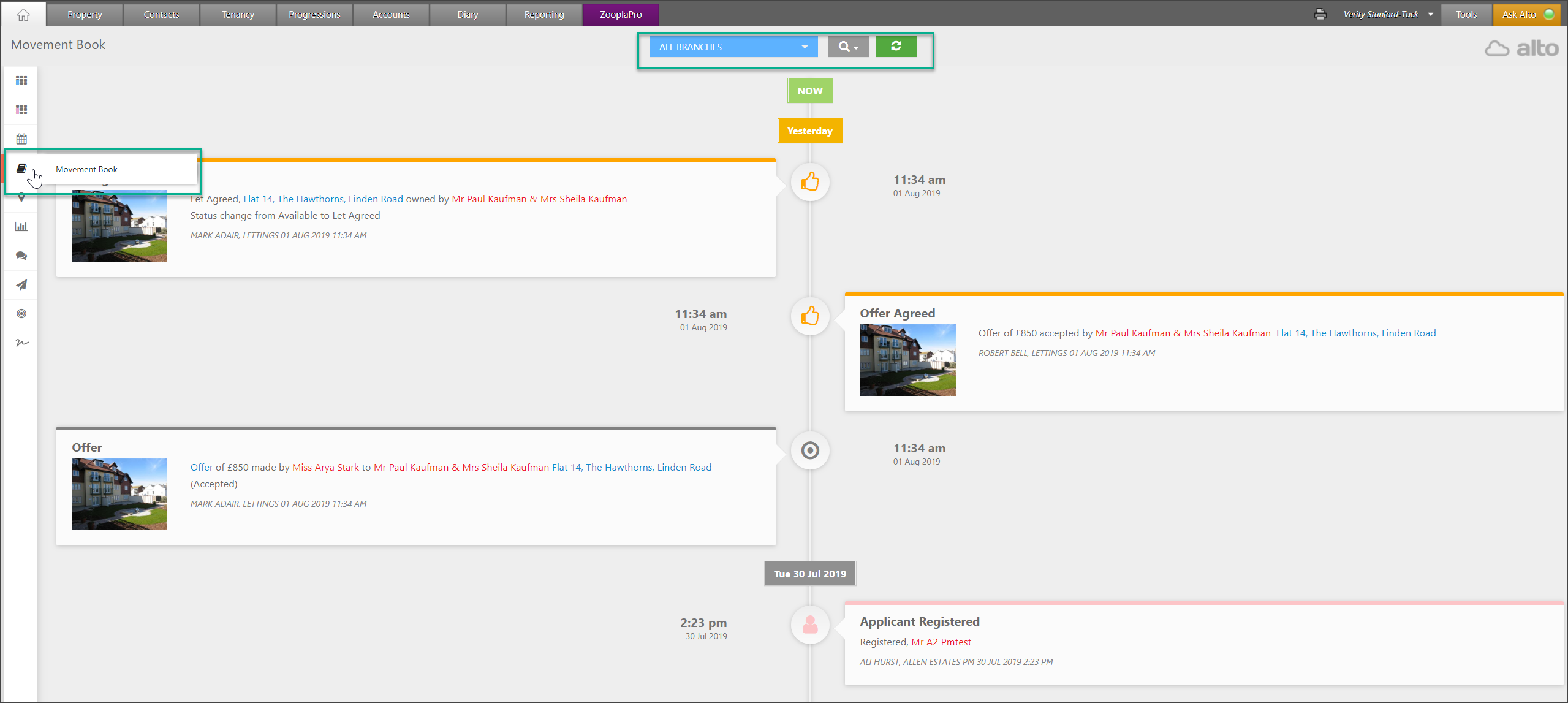Switch to the ZooplaPro tab
Screen dimensions: 1568x703
620,14
